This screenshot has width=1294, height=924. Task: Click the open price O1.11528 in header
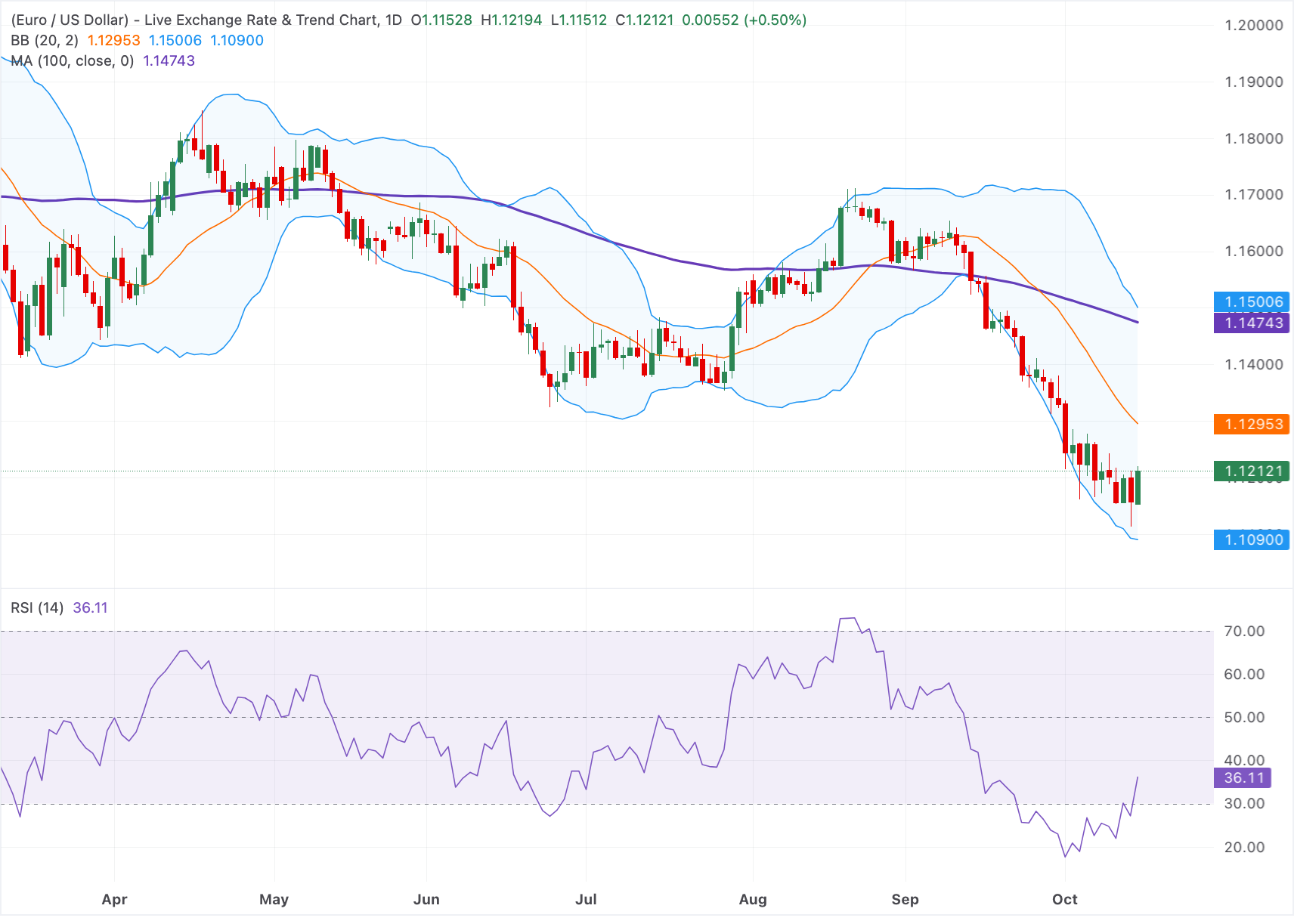(441, 20)
